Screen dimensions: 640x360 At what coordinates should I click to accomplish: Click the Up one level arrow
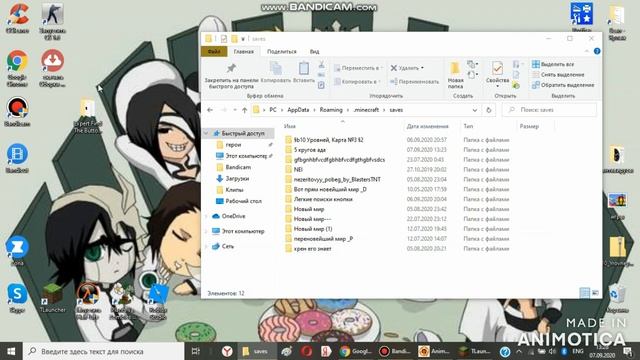pyautogui.click(x=244, y=110)
